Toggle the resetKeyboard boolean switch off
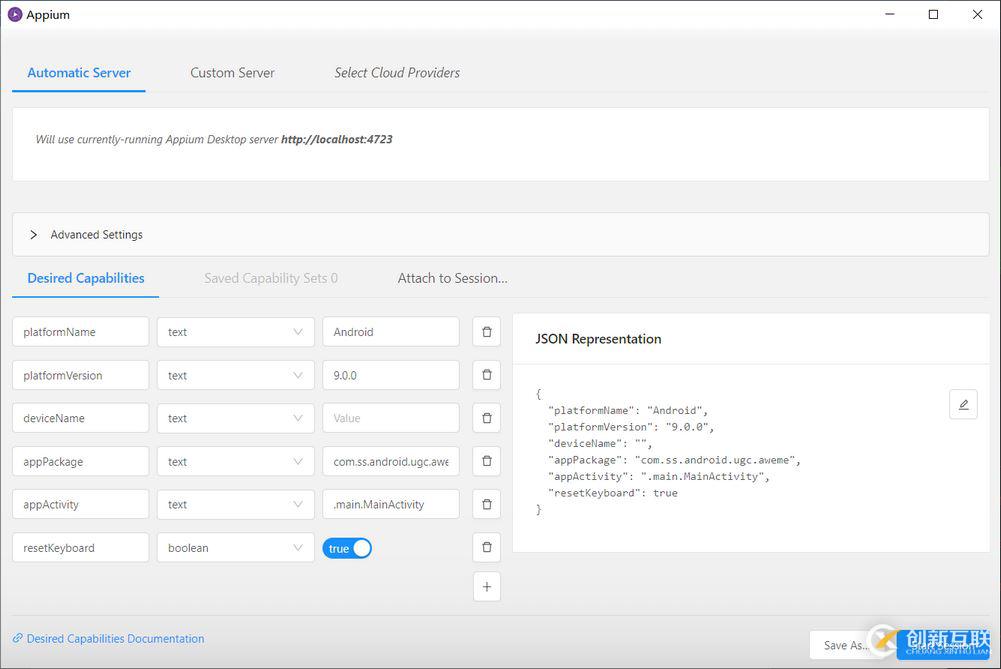Viewport: 1001px width, 669px height. point(347,548)
